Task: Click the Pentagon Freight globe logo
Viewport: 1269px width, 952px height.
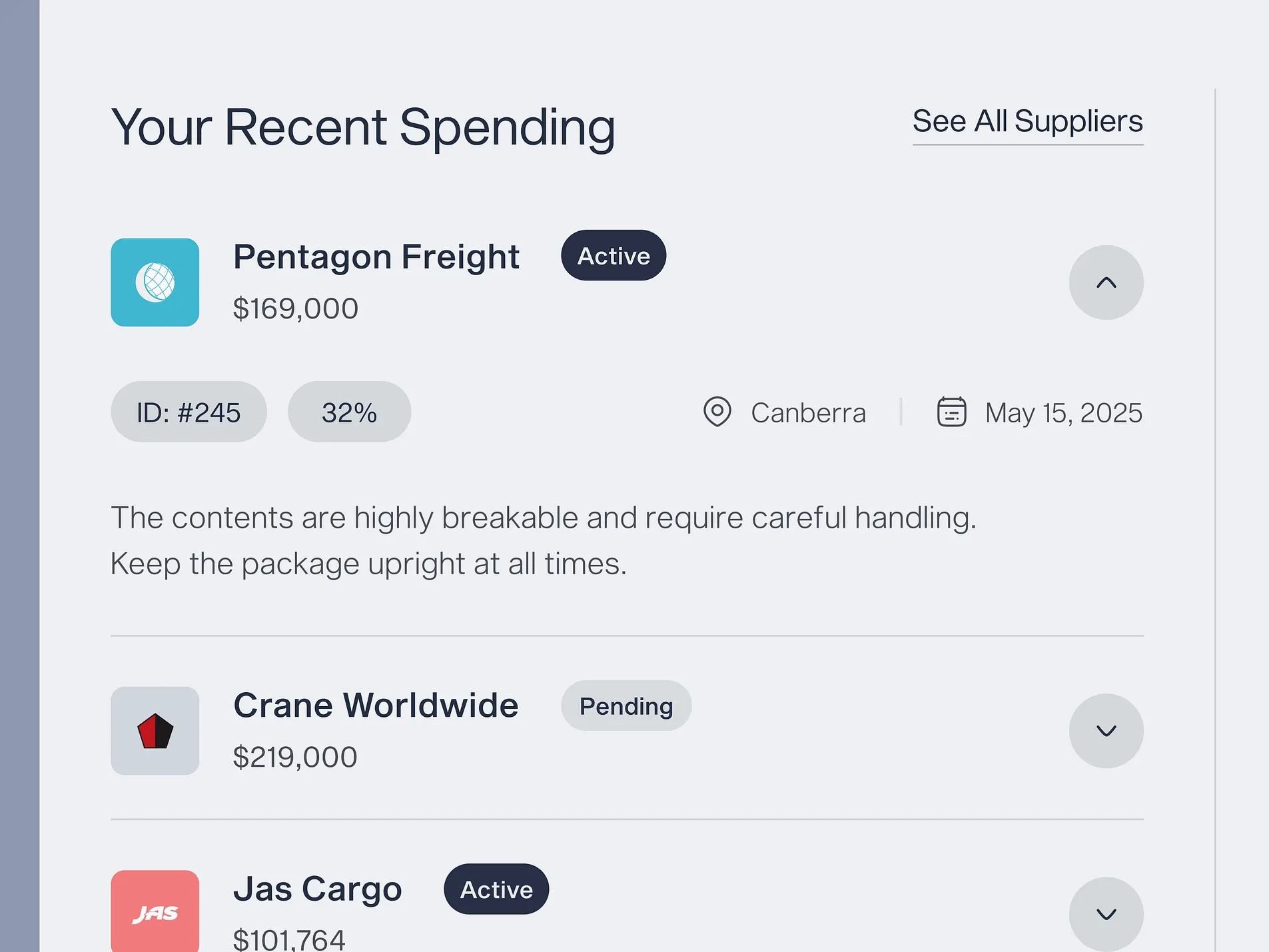Action: (x=155, y=282)
